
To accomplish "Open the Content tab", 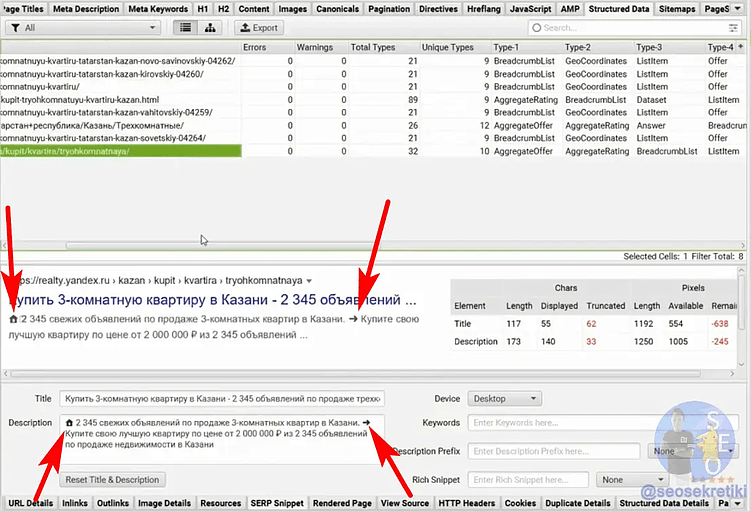I will point(254,9).
